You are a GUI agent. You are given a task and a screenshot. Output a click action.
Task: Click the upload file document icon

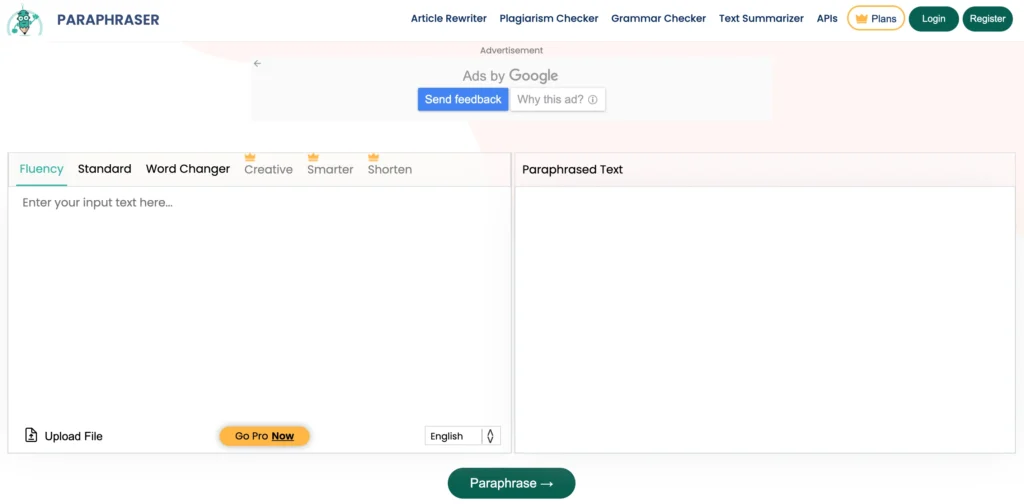point(31,435)
